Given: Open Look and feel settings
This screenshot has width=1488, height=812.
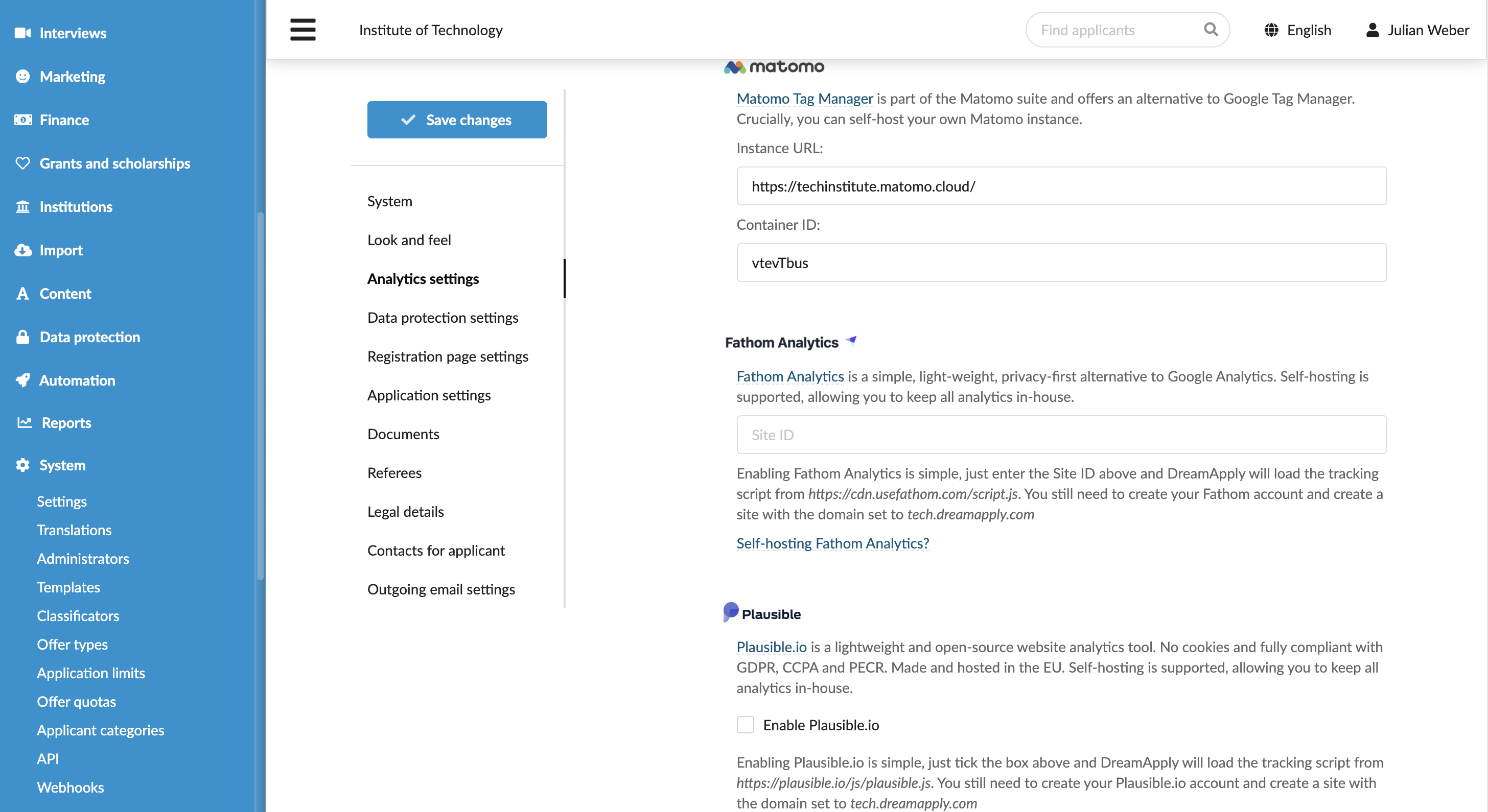Looking at the screenshot, I should (x=409, y=240).
